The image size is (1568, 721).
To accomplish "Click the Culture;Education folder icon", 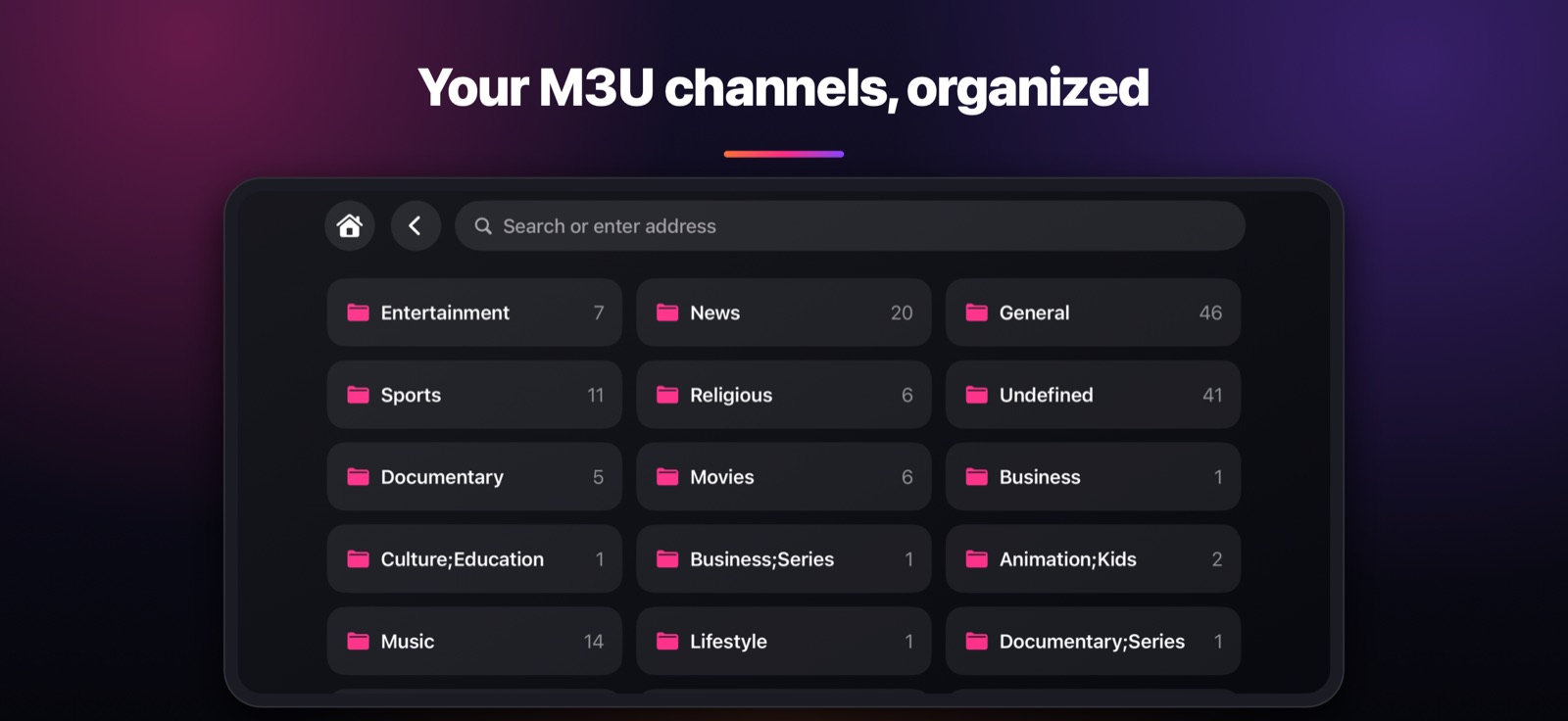I will click(359, 559).
